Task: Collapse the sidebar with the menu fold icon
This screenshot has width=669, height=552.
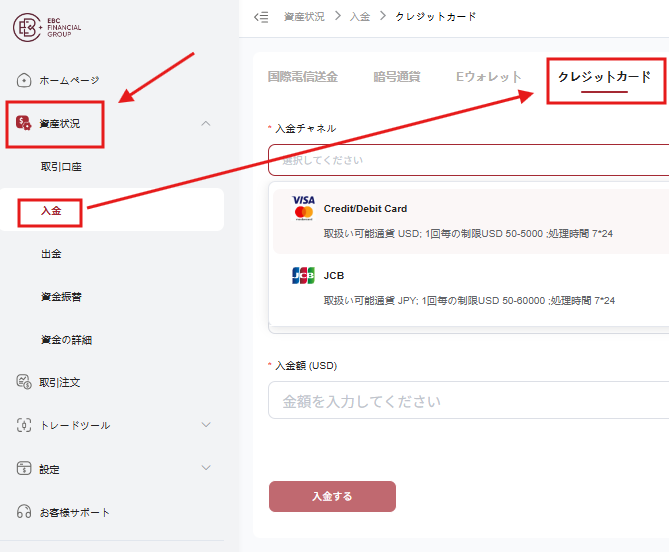Action: pyautogui.click(x=261, y=17)
